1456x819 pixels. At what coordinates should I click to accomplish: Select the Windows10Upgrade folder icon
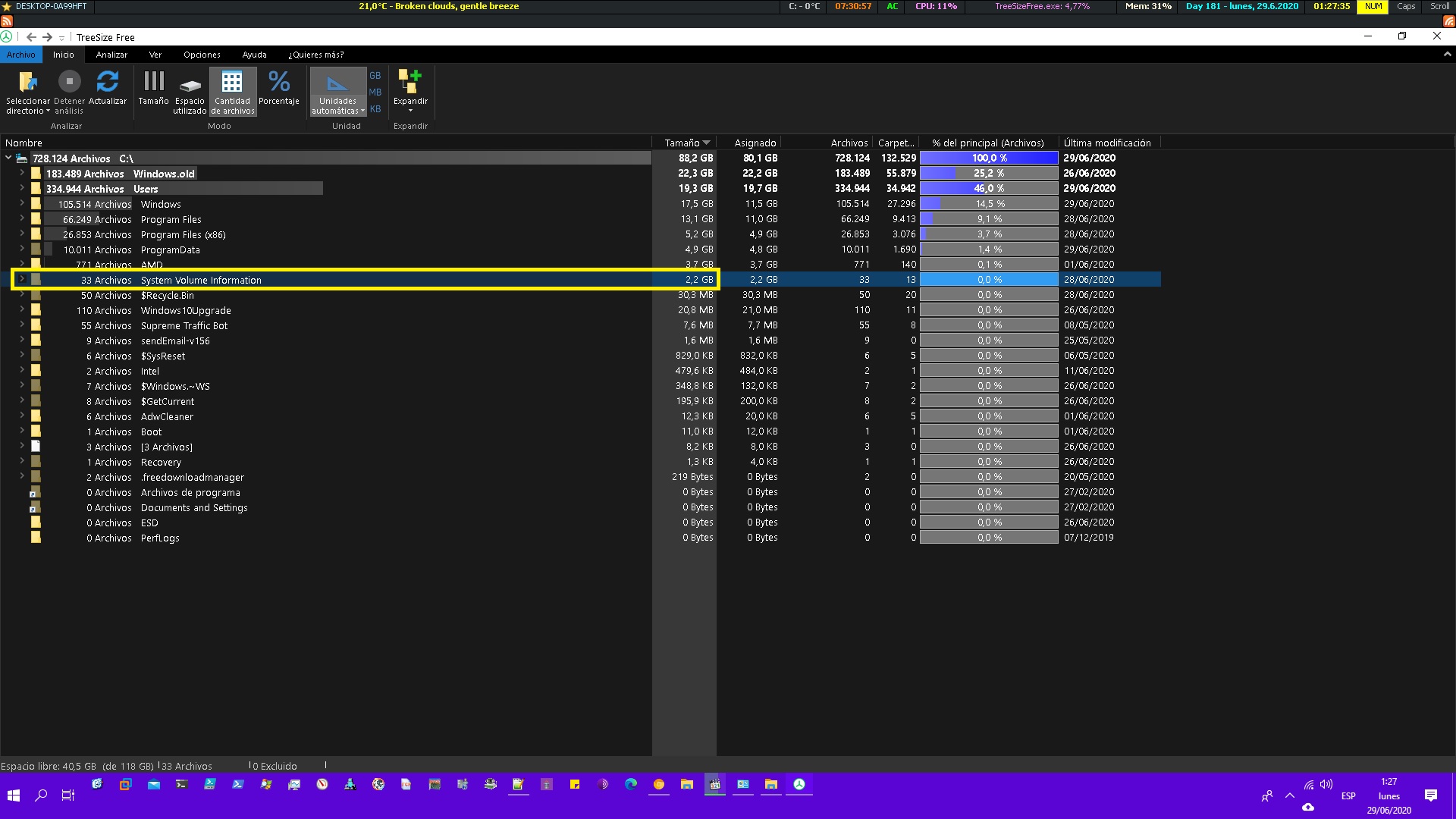pyautogui.click(x=36, y=310)
